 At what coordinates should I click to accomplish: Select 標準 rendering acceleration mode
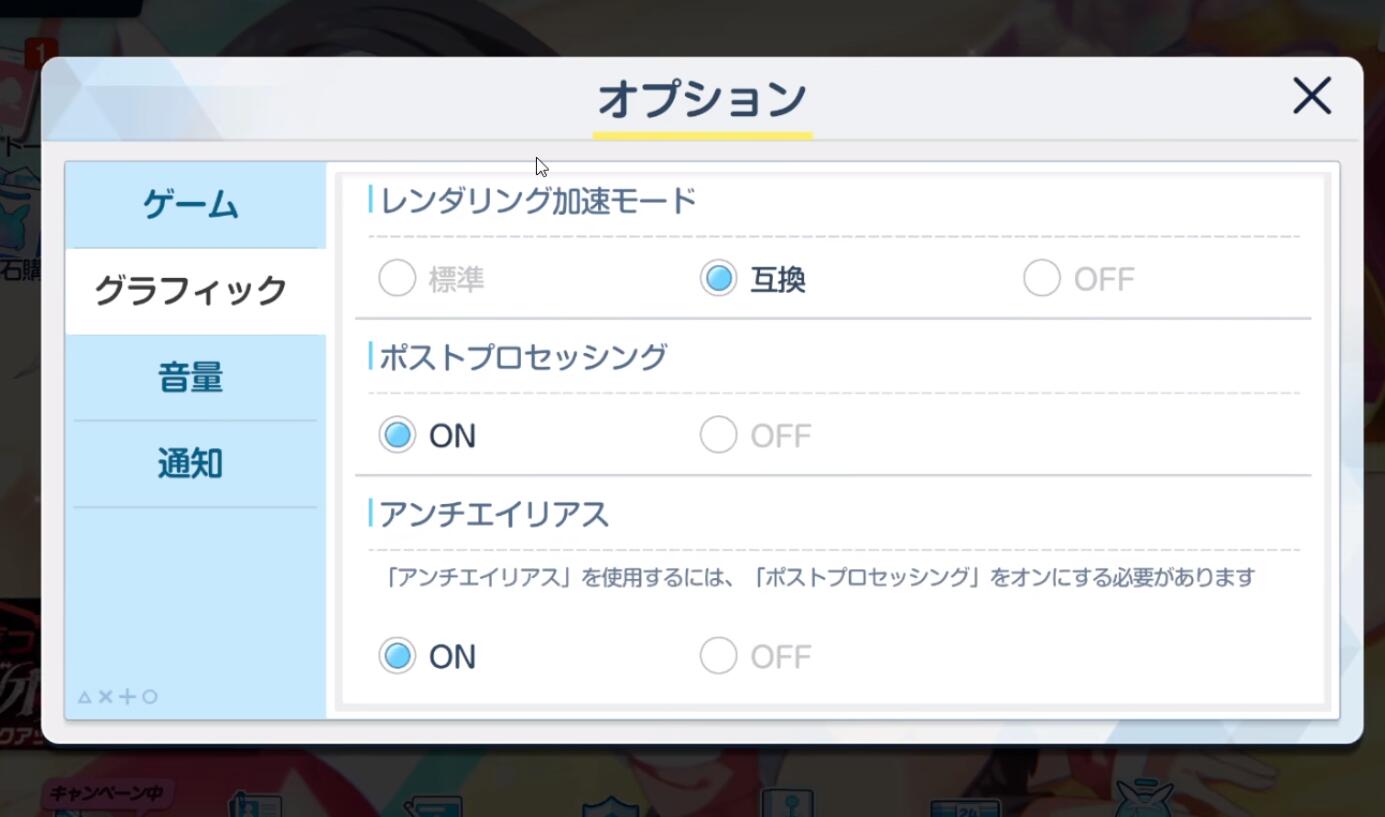click(397, 279)
